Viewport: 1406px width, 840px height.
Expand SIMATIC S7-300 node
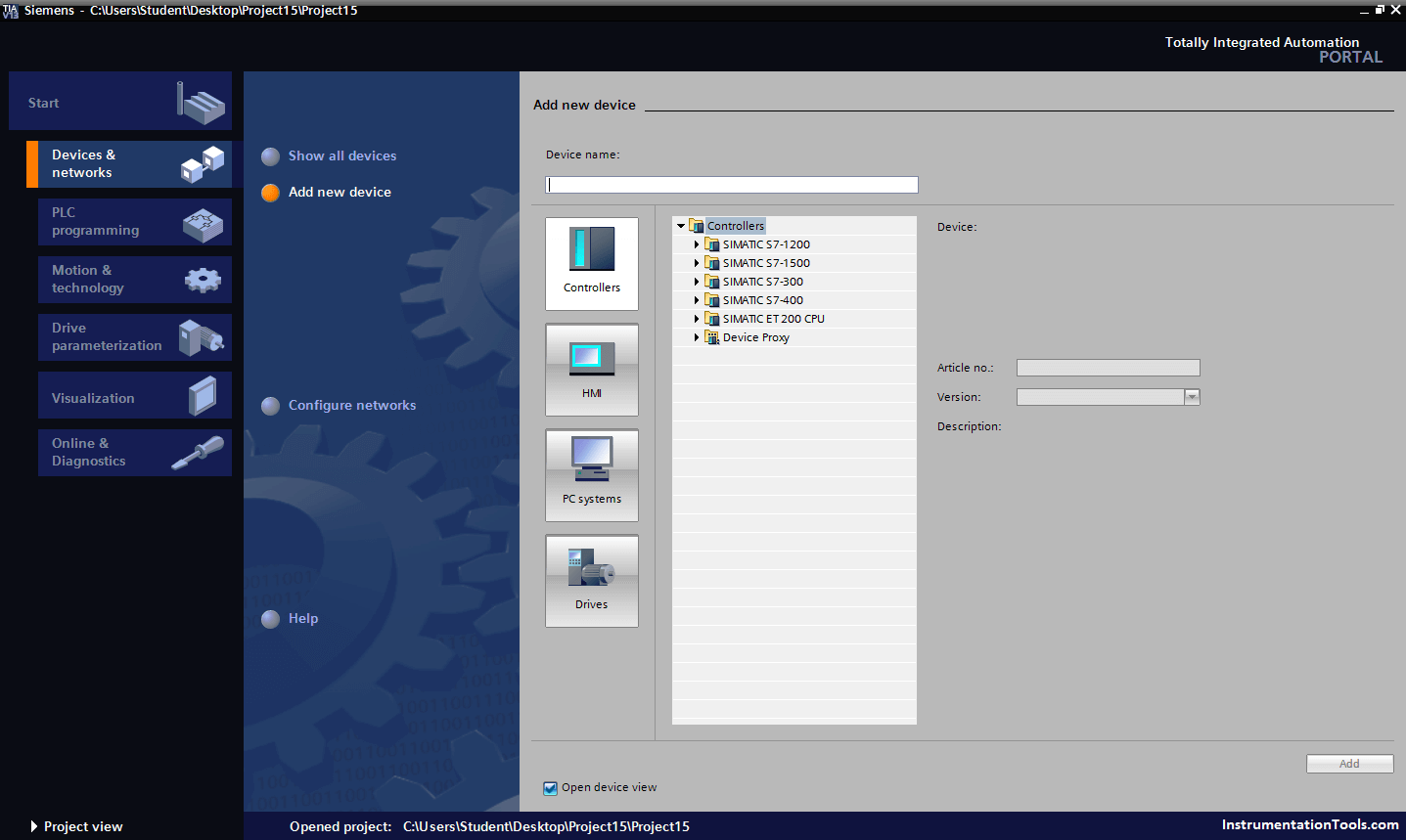pos(697,282)
